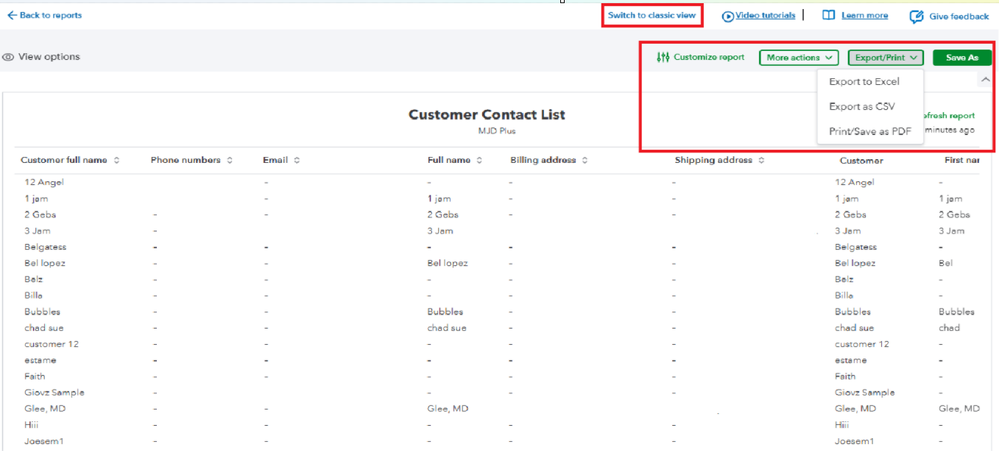Click the Video tutorials play icon
This screenshot has height=451, width=999.
coord(728,16)
